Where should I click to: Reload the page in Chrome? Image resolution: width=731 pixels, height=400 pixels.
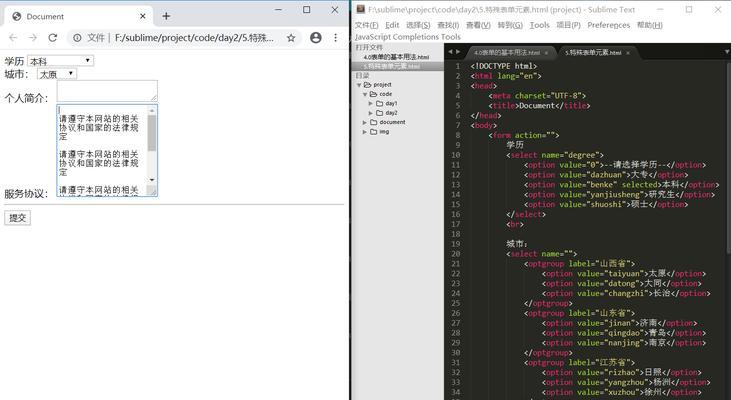(x=53, y=38)
